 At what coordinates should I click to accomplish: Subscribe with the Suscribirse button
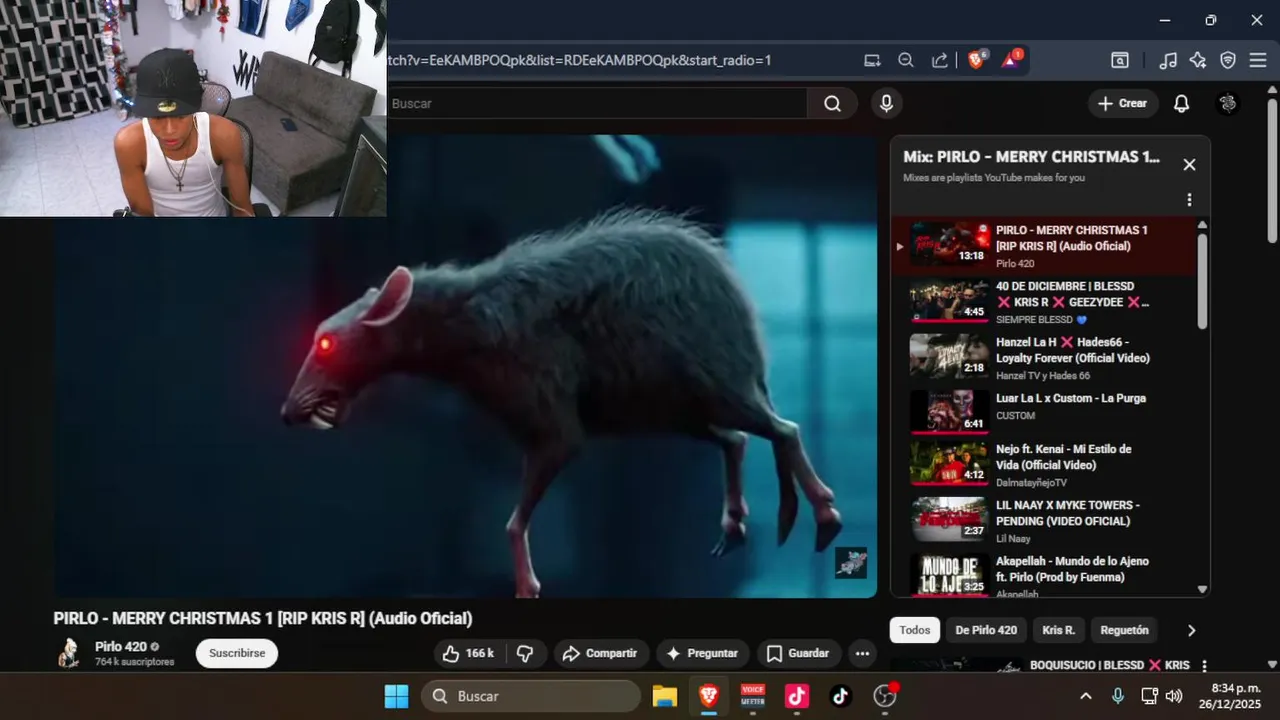(237, 653)
